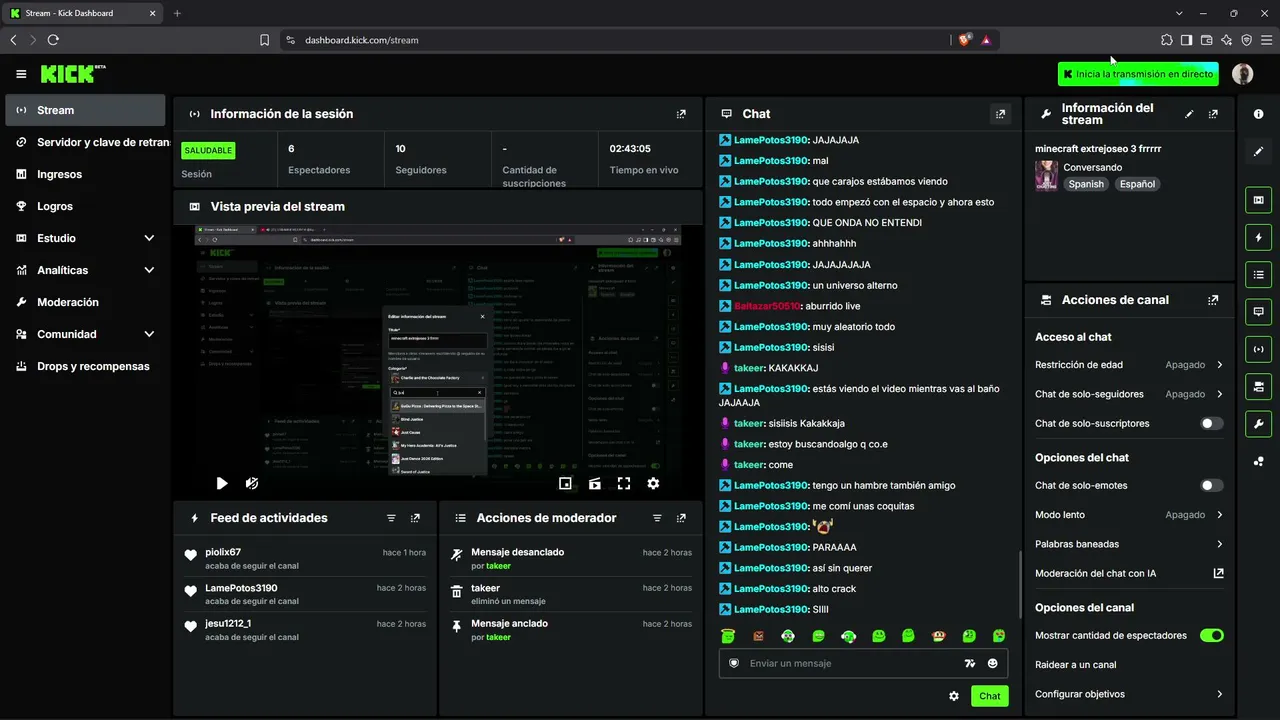Open Drops y recompensas in the sidebar
This screenshot has width=1280, height=720.
click(85, 366)
